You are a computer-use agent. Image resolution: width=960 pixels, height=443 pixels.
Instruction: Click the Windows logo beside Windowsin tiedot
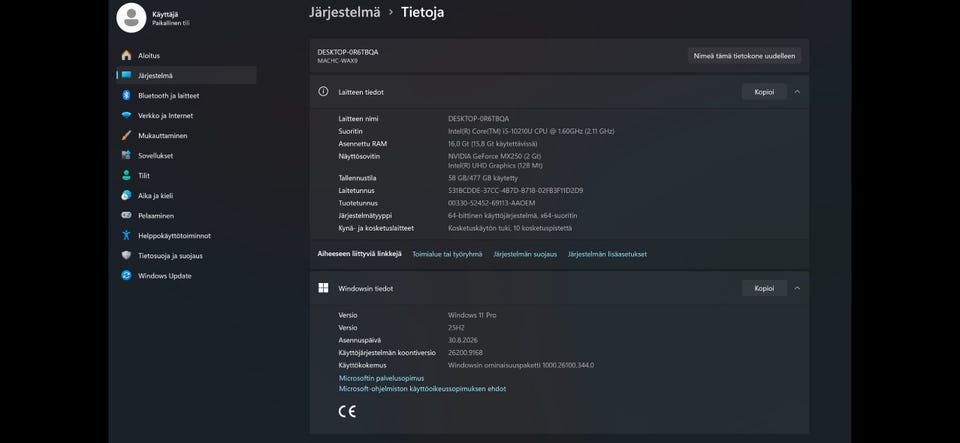(323, 288)
